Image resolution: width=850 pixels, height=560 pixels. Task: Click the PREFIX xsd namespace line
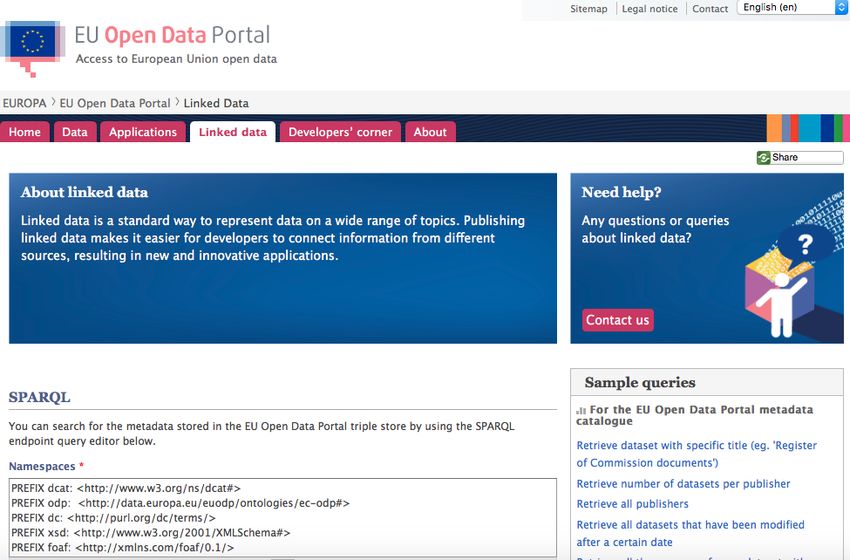point(151,532)
